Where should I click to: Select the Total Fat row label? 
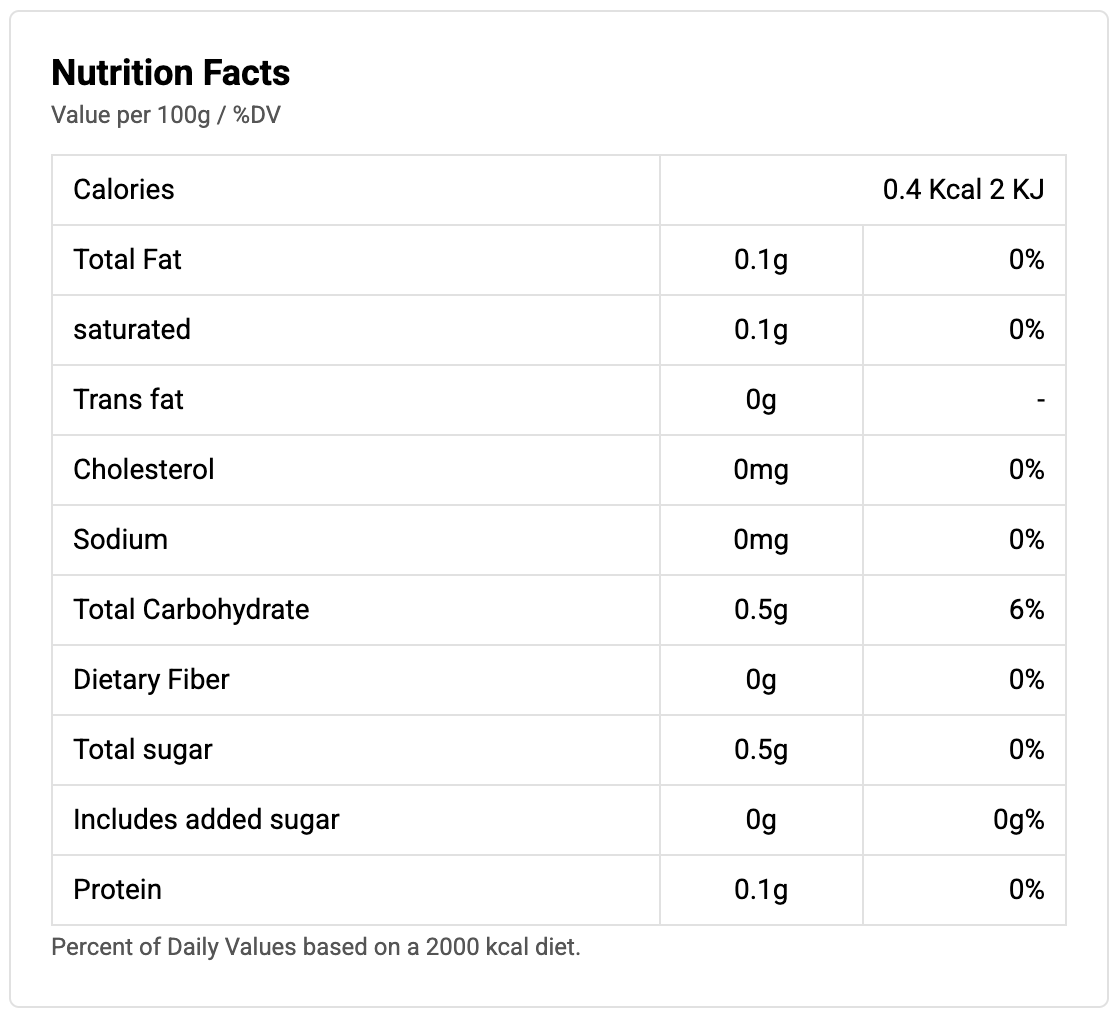click(x=128, y=260)
